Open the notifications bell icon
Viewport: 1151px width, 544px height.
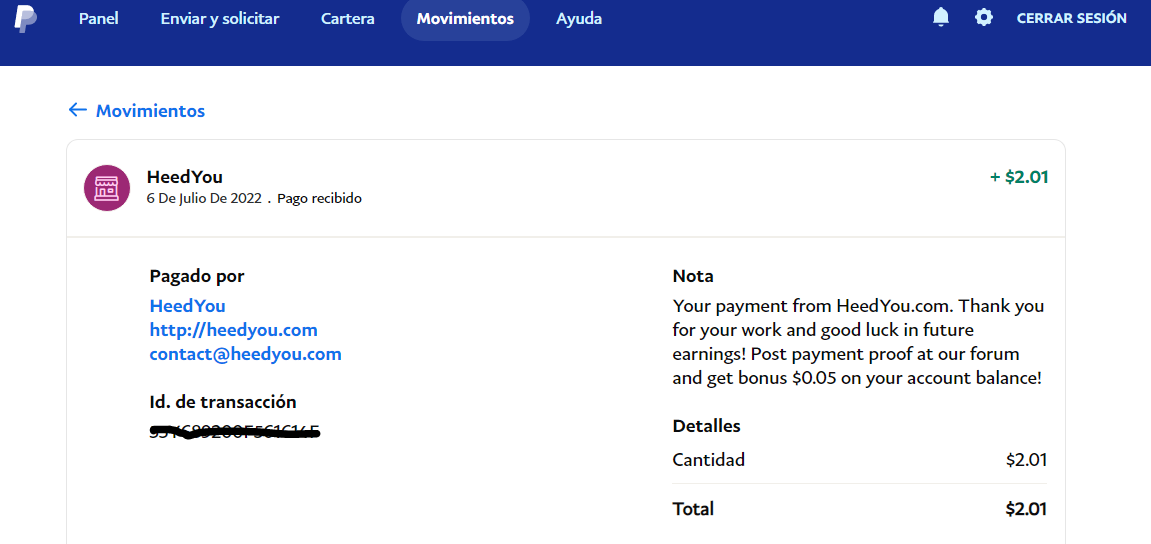940,18
